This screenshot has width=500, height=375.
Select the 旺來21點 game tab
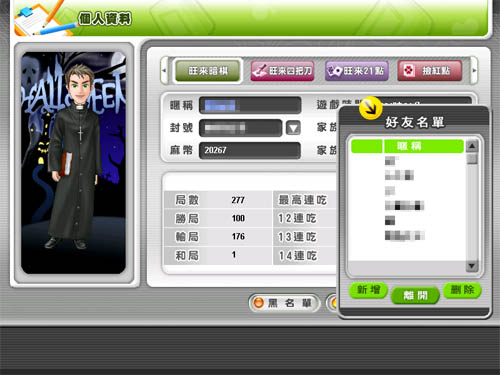click(x=357, y=71)
